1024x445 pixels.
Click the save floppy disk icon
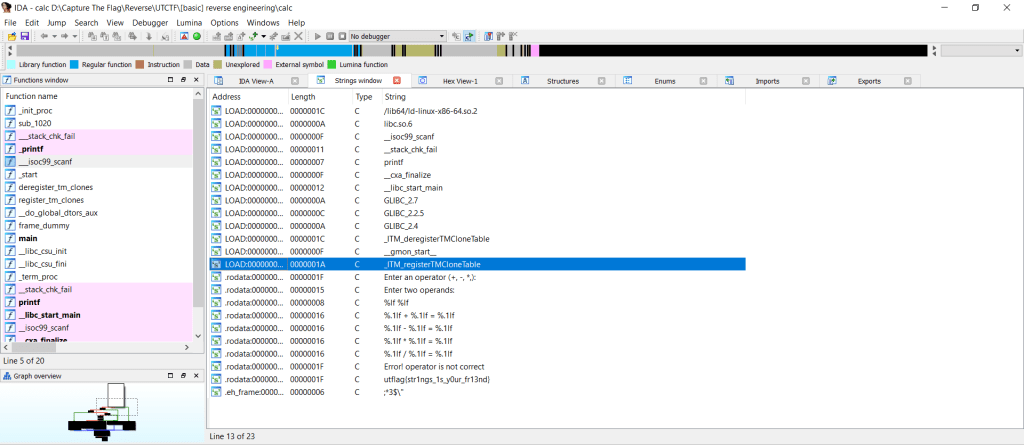click(x=24, y=36)
